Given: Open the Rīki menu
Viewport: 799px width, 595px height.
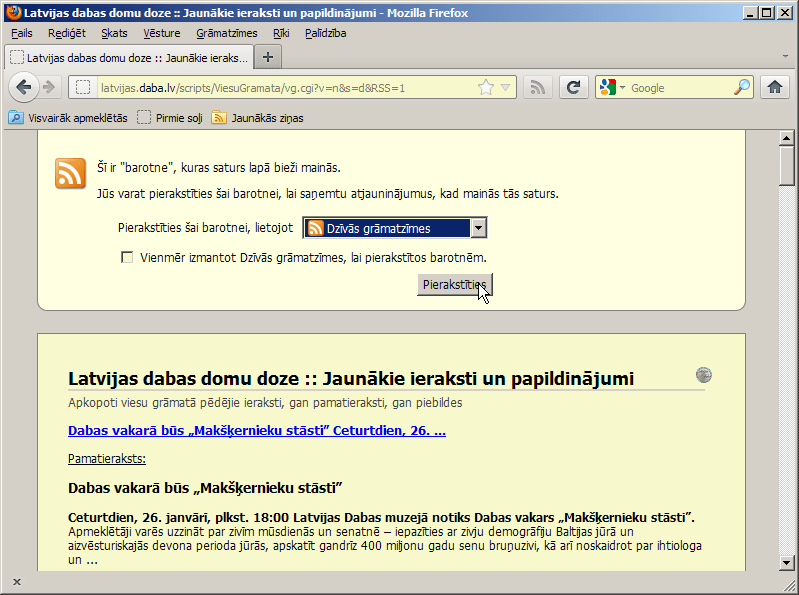Looking at the screenshot, I should [281, 33].
